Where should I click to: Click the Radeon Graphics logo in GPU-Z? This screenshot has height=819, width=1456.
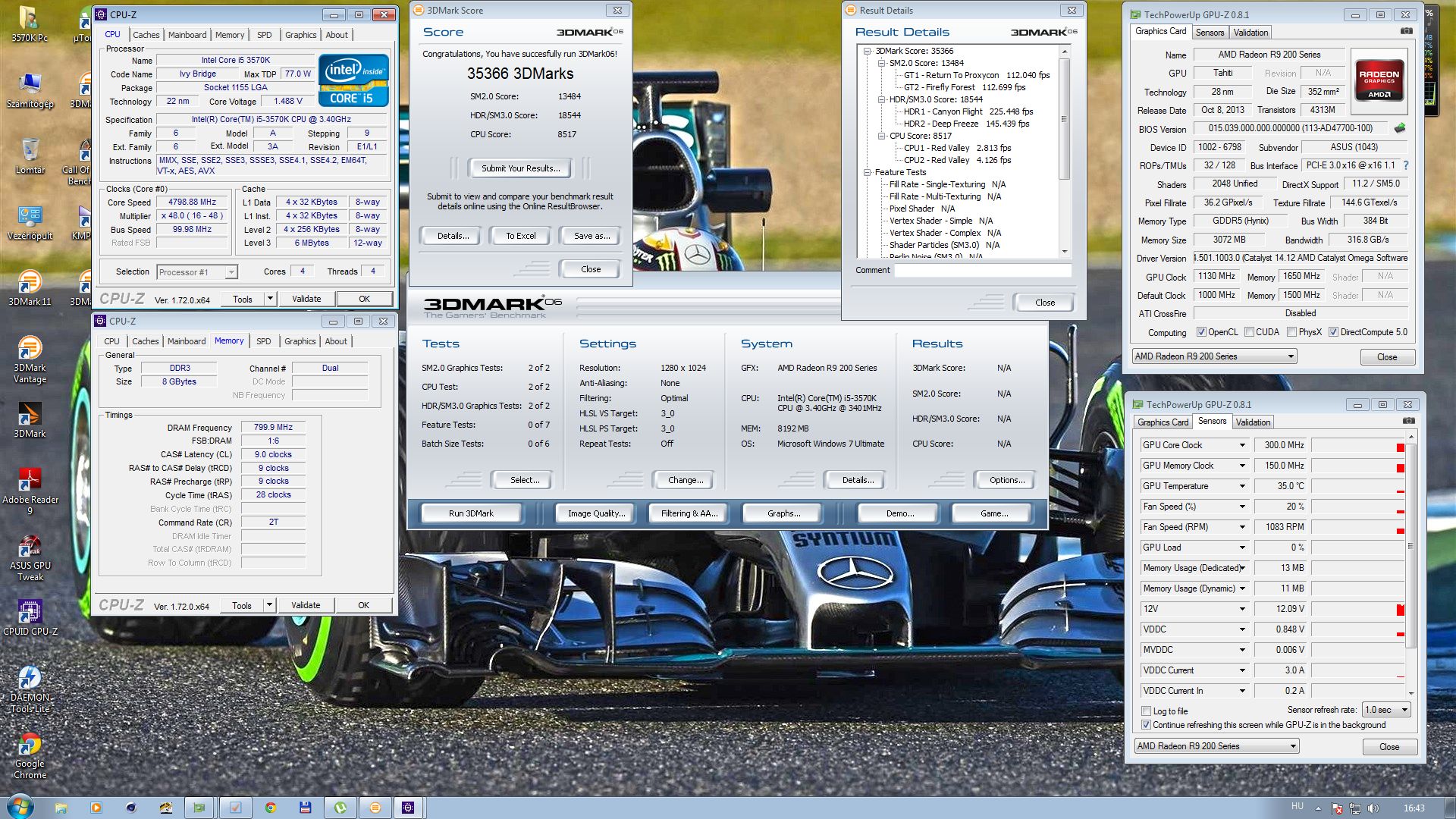pos(1379,80)
